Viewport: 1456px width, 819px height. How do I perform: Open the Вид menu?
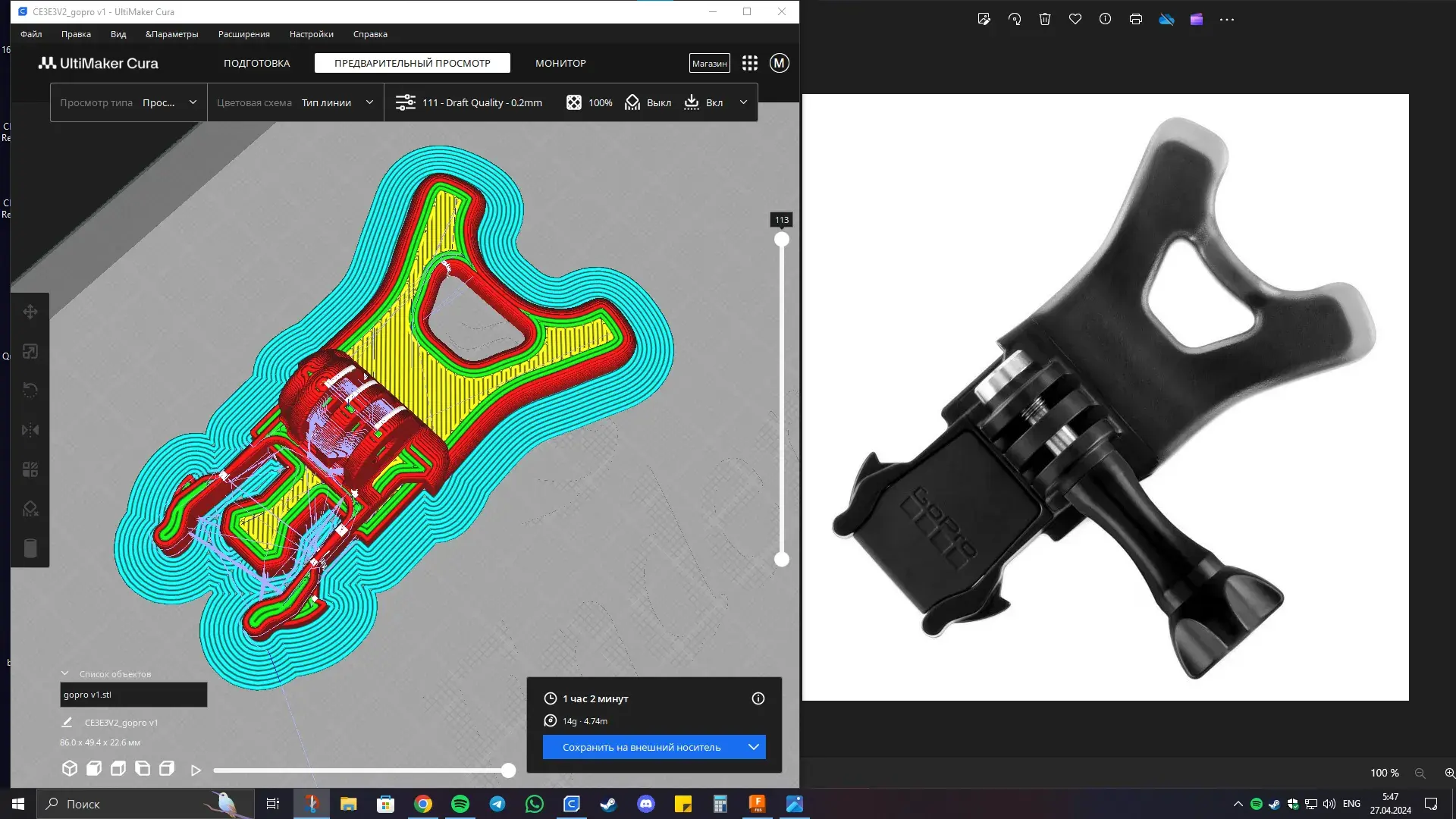coord(118,34)
